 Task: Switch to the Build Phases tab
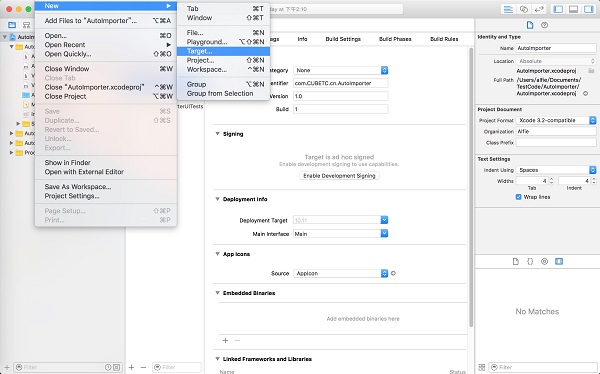click(395, 39)
